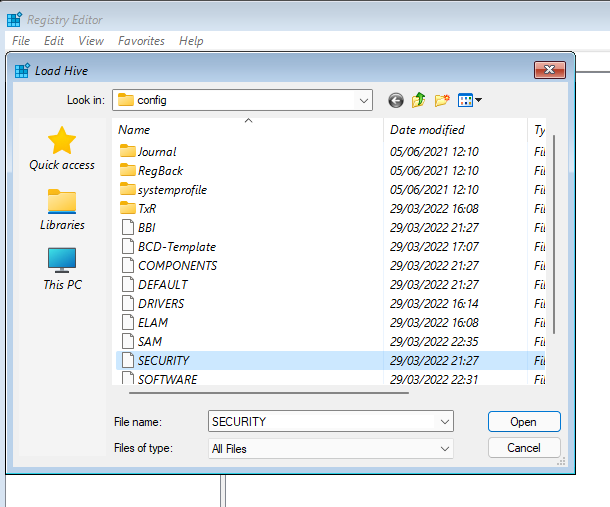Open the View Menu icon
610x507 pixels.
(x=469, y=100)
